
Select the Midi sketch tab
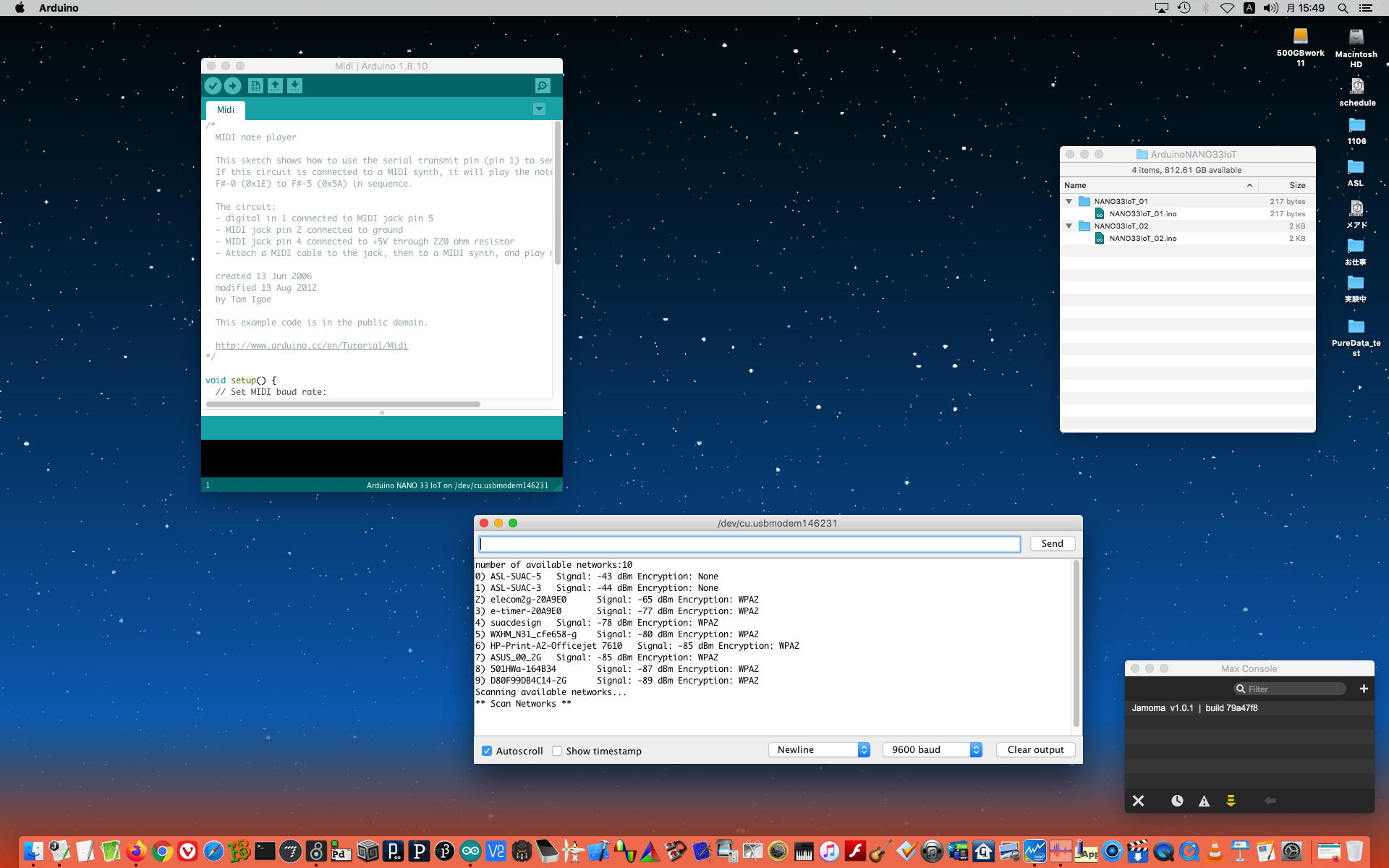point(226,110)
